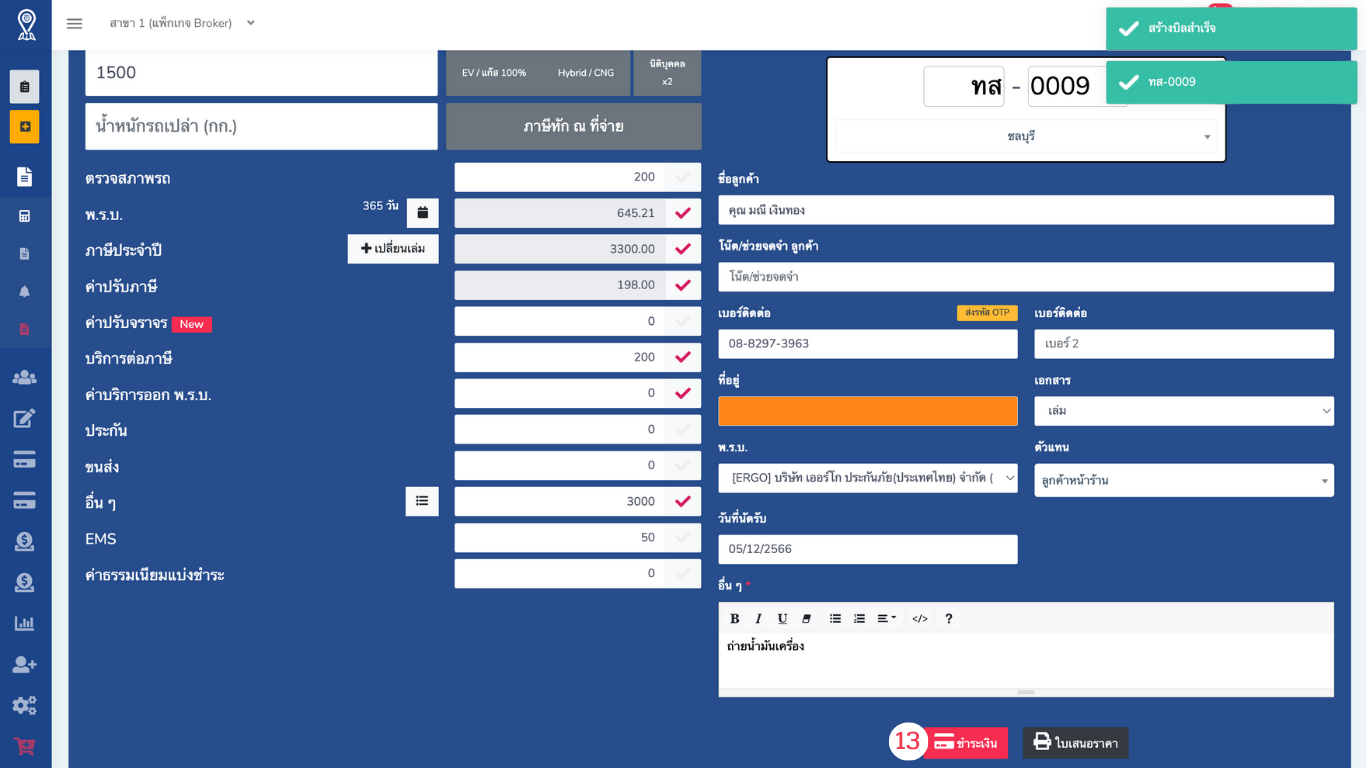
Task: Open calendar picker next to พ.ร.บ.
Action: click(422, 213)
